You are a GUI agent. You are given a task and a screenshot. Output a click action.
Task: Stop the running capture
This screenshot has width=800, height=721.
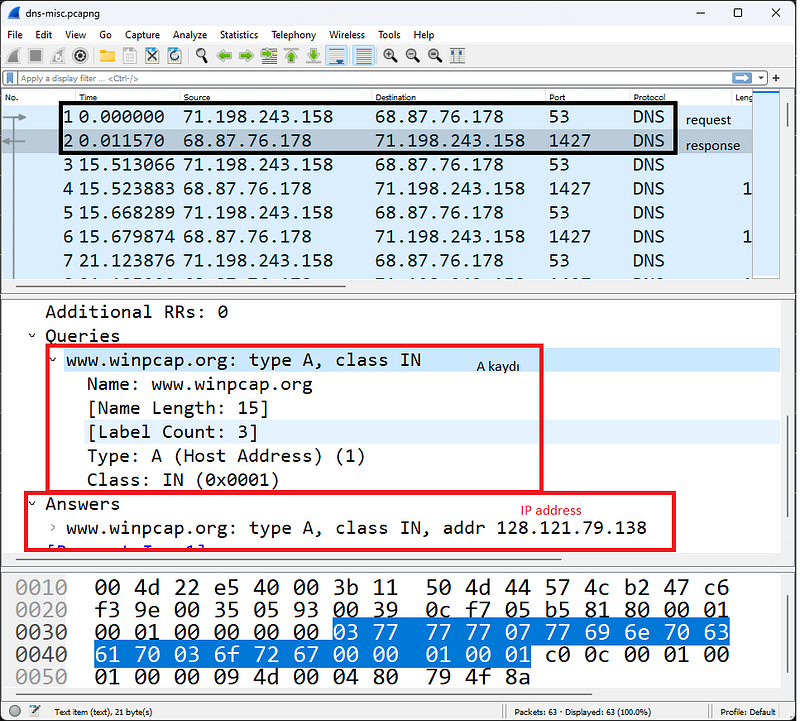36,56
